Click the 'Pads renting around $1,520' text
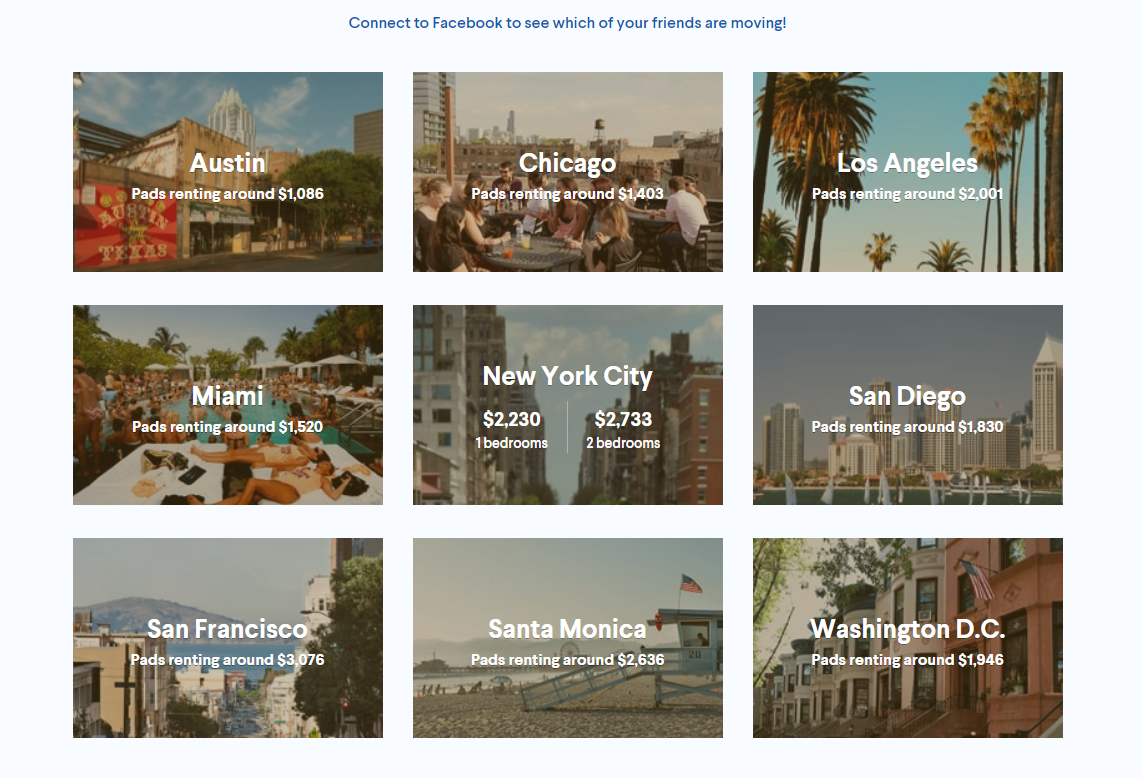Viewport: 1142px width, 779px height. coord(228,427)
